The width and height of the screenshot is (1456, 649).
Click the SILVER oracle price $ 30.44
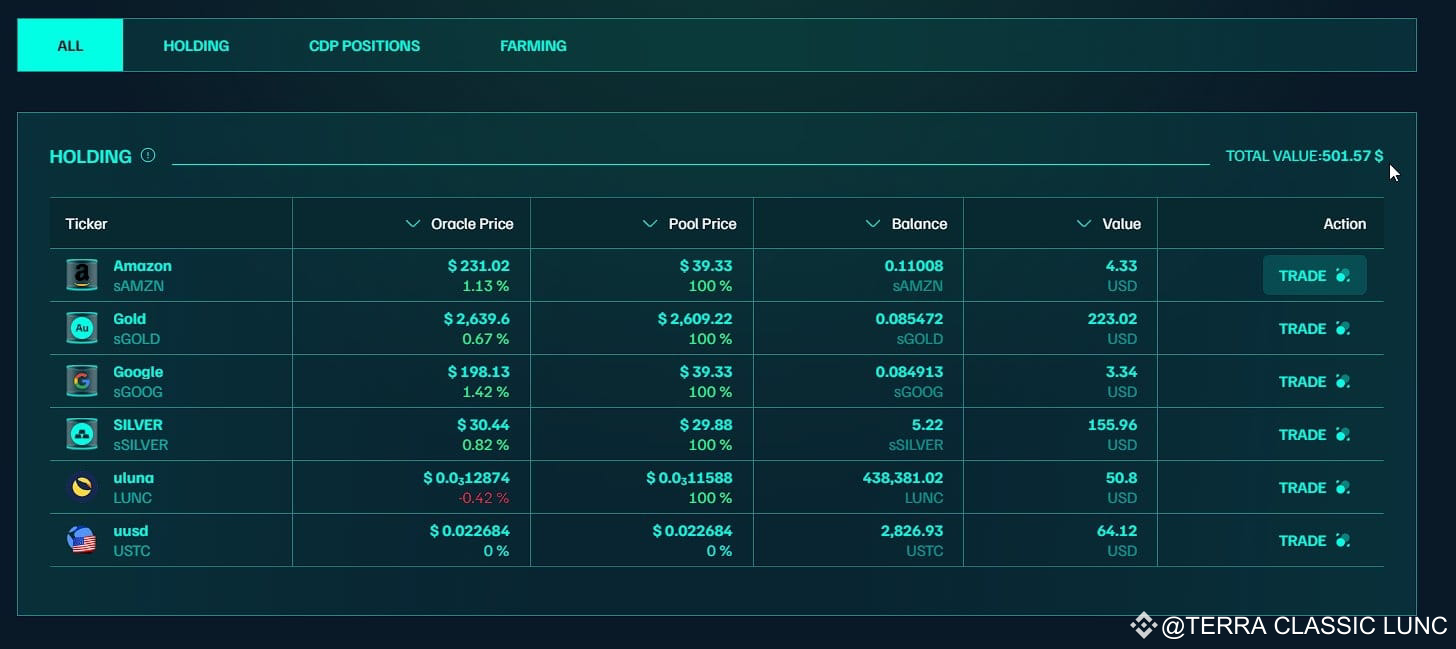pyautogui.click(x=483, y=425)
